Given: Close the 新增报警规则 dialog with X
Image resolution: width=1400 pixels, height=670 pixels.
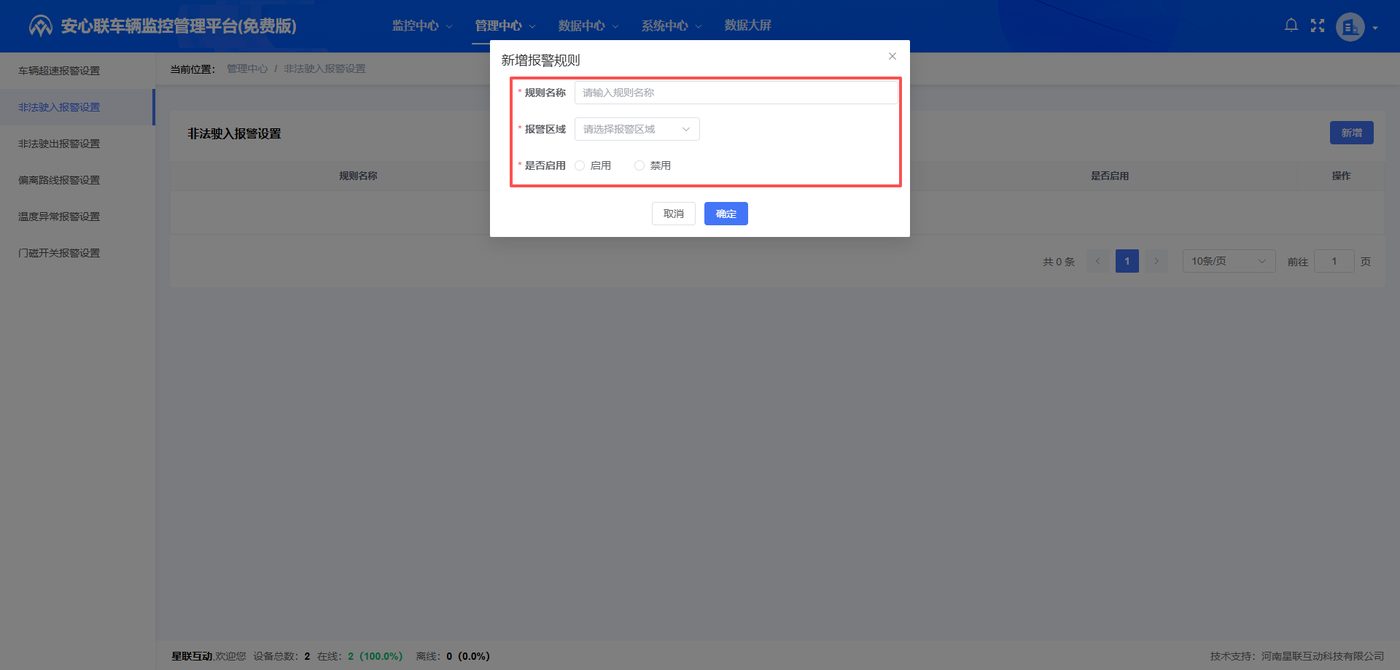Looking at the screenshot, I should (x=892, y=56).
